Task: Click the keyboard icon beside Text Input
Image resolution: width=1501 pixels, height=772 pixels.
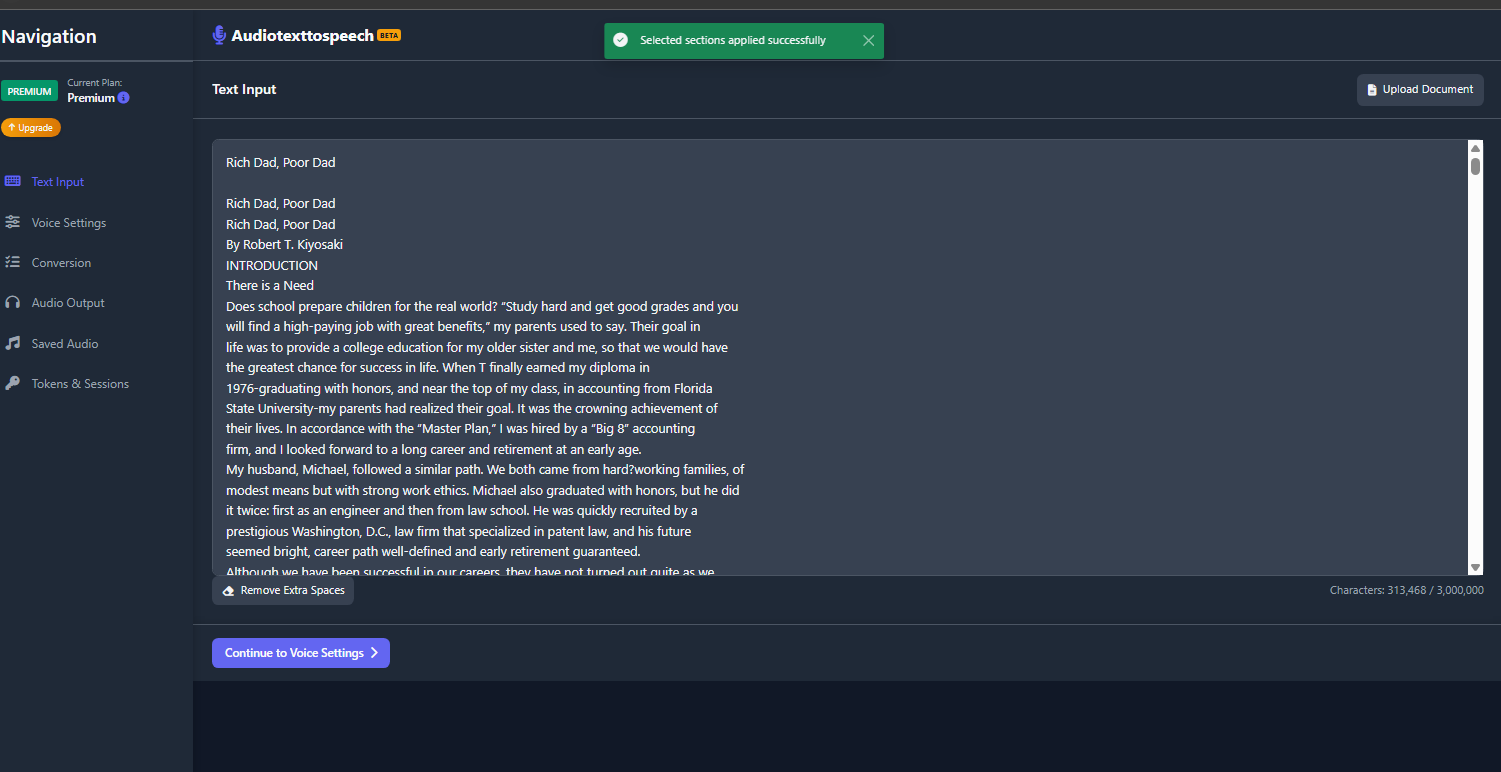Action: 12,182
